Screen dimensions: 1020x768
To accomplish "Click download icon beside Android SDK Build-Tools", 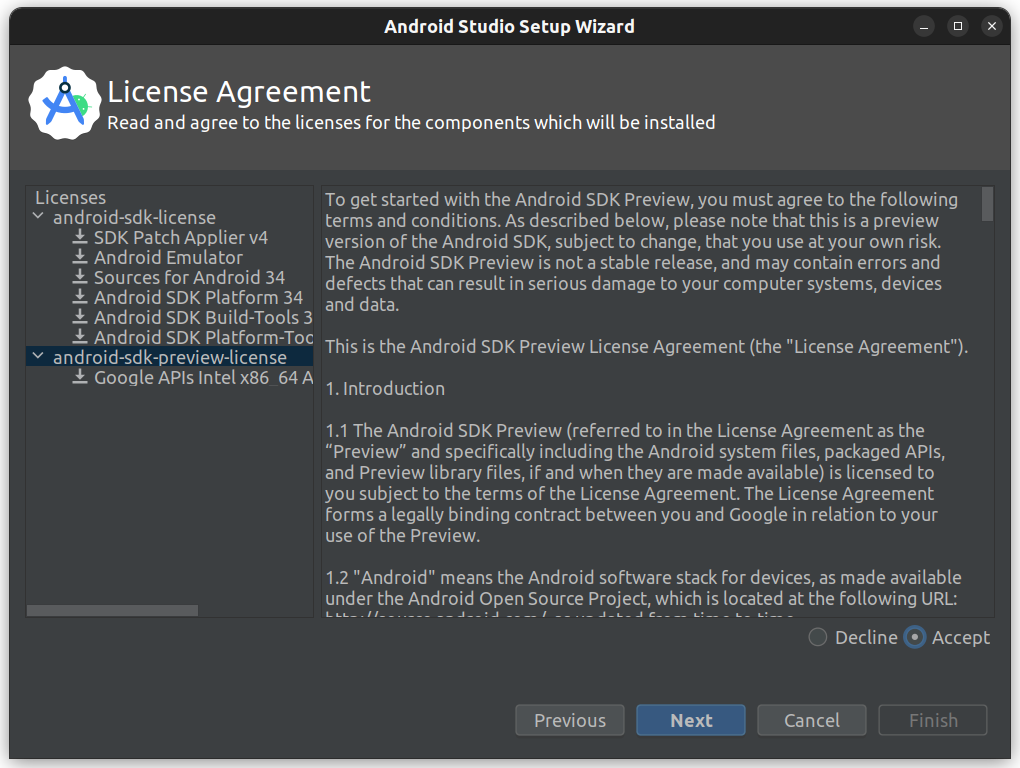I will (x=79, y=317).
